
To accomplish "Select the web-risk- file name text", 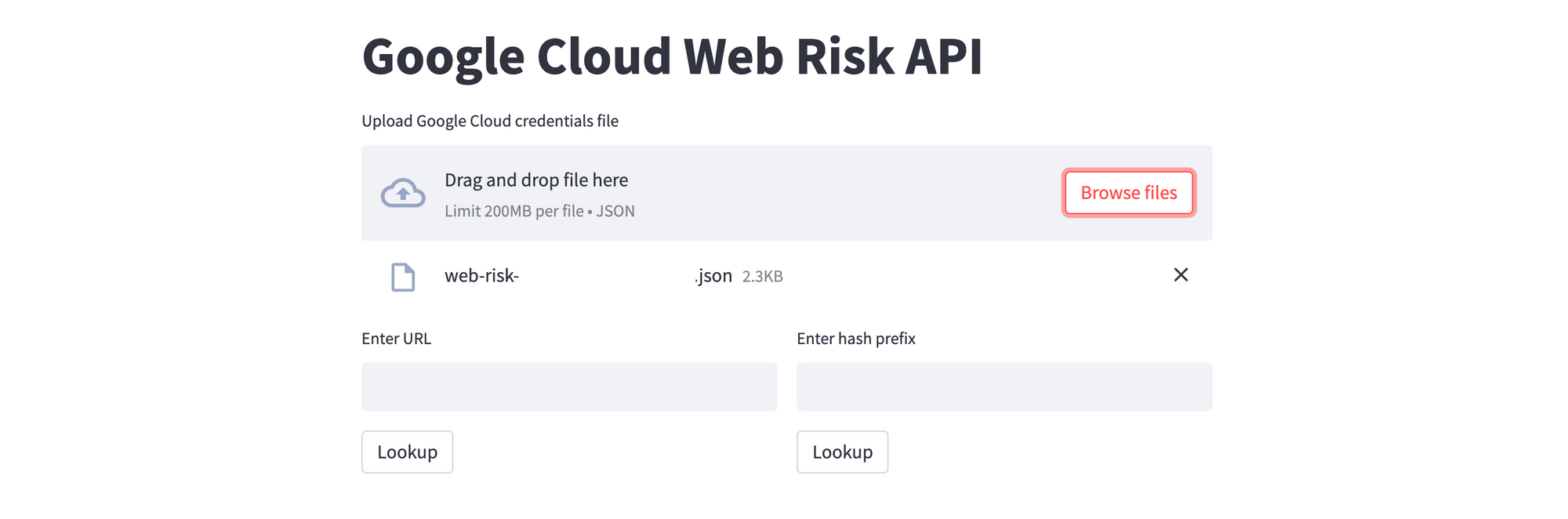I will pyautogui.click(x=481, y=276).
